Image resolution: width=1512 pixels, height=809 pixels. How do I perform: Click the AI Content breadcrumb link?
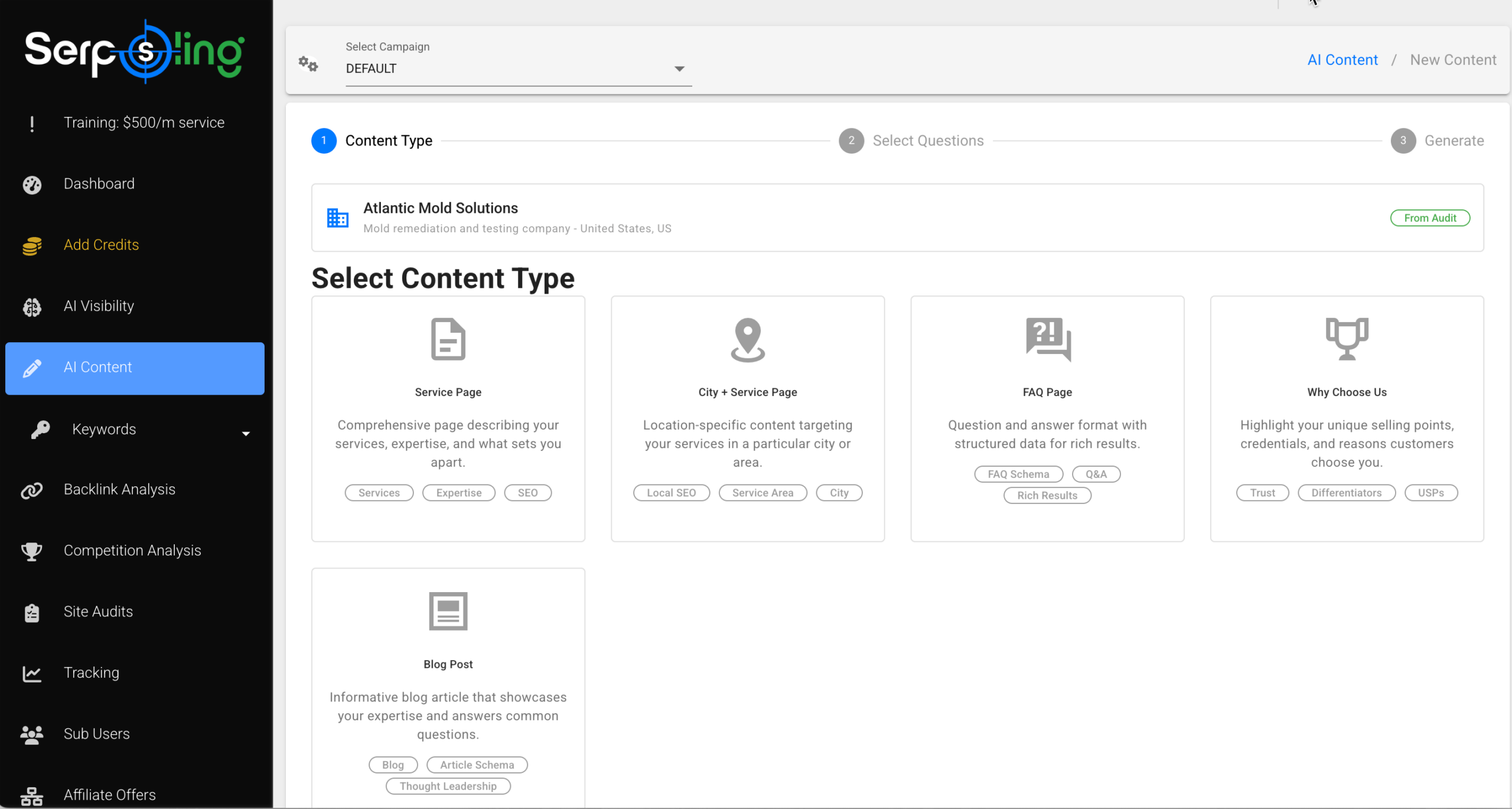pos(1342,60)
